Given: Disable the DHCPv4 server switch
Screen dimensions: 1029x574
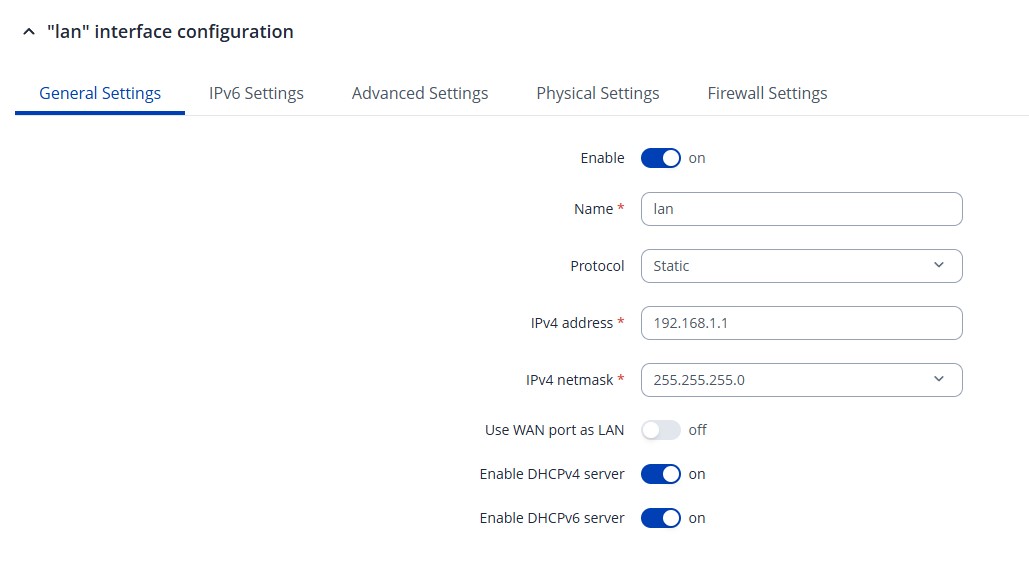Looking at the screenshot, I should pos(660,474).
